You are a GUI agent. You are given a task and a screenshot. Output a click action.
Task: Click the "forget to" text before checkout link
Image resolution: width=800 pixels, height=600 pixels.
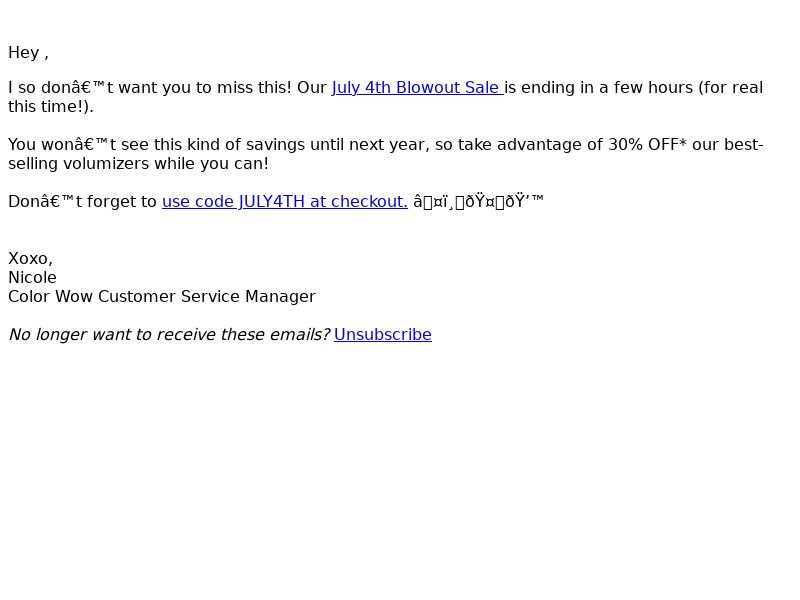tap(121, 202)
